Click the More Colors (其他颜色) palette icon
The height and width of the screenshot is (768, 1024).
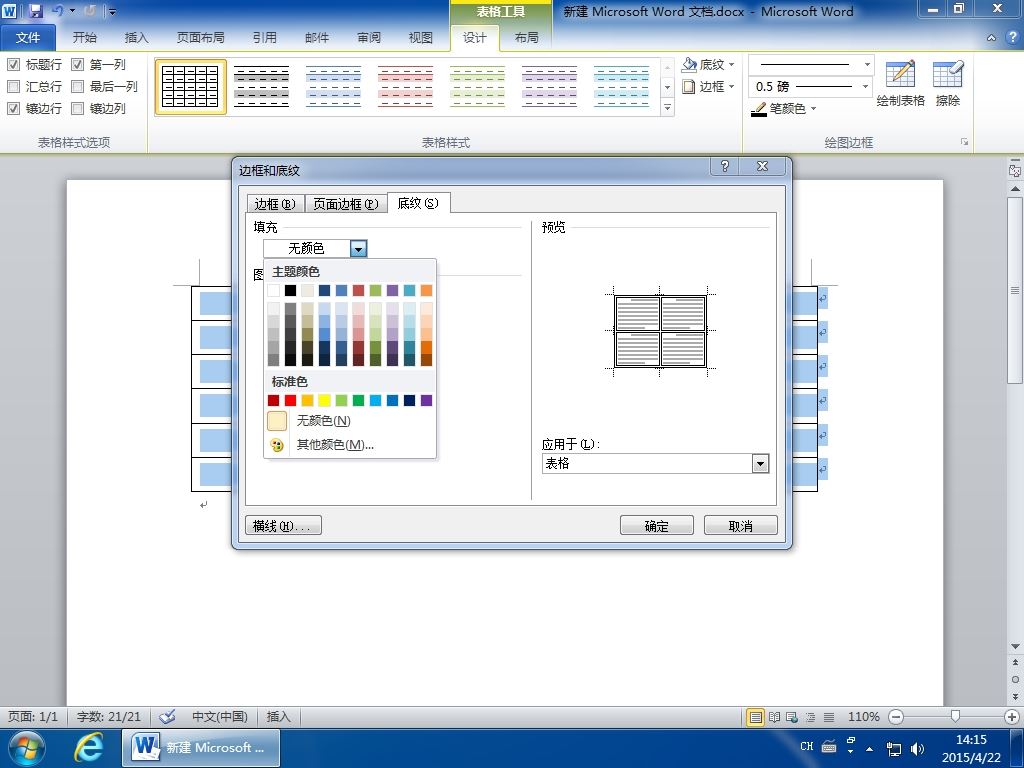(x=277, y=445)
